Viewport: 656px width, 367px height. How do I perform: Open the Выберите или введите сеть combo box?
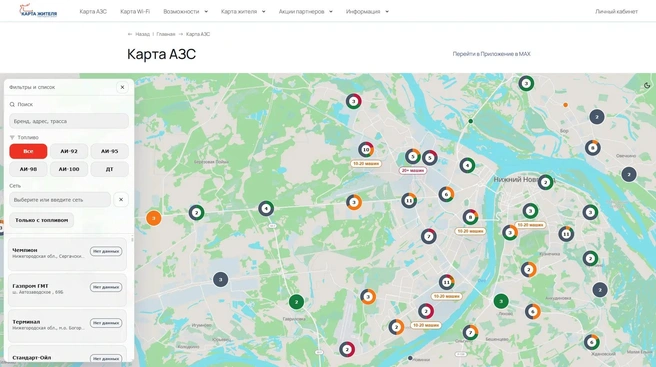coord(60,200)
